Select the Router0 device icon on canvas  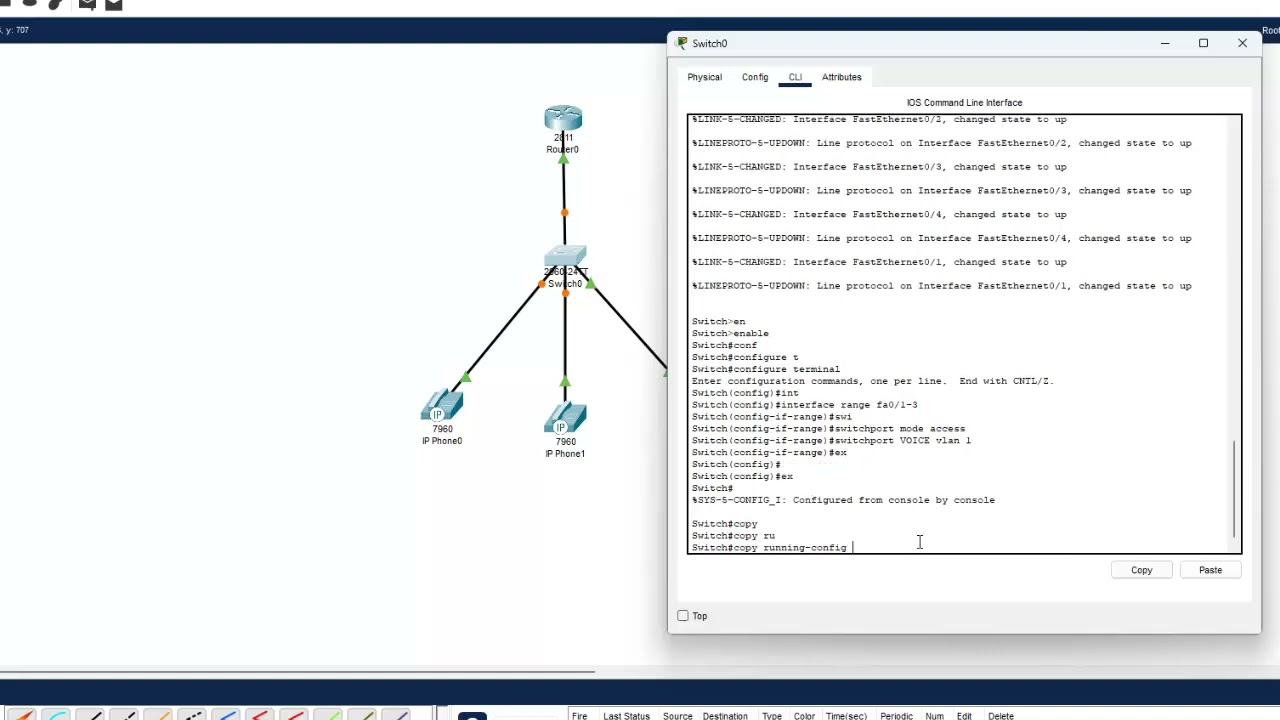pos(563,118)
